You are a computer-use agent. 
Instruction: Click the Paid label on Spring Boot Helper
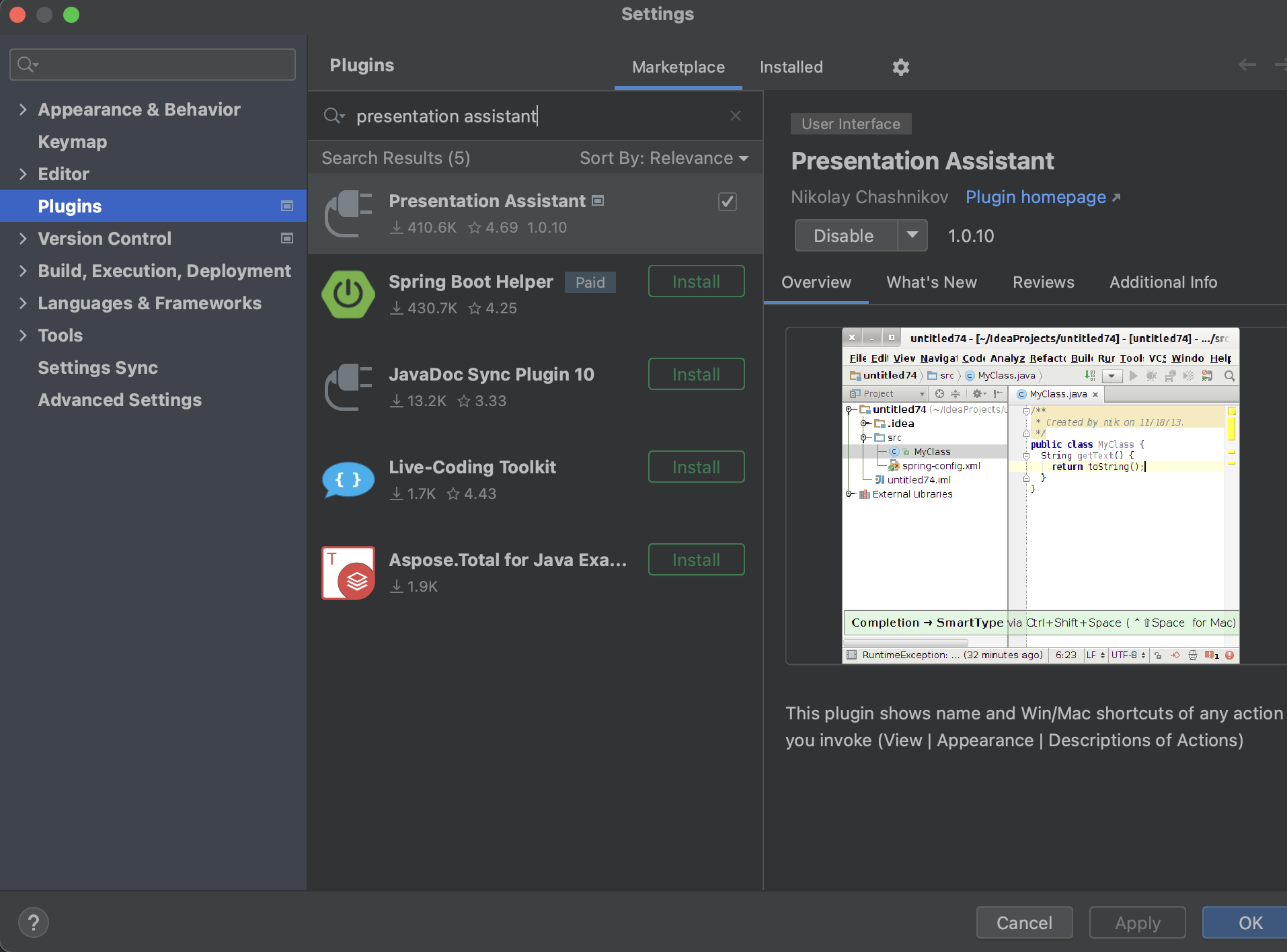[x=590, y=282]
